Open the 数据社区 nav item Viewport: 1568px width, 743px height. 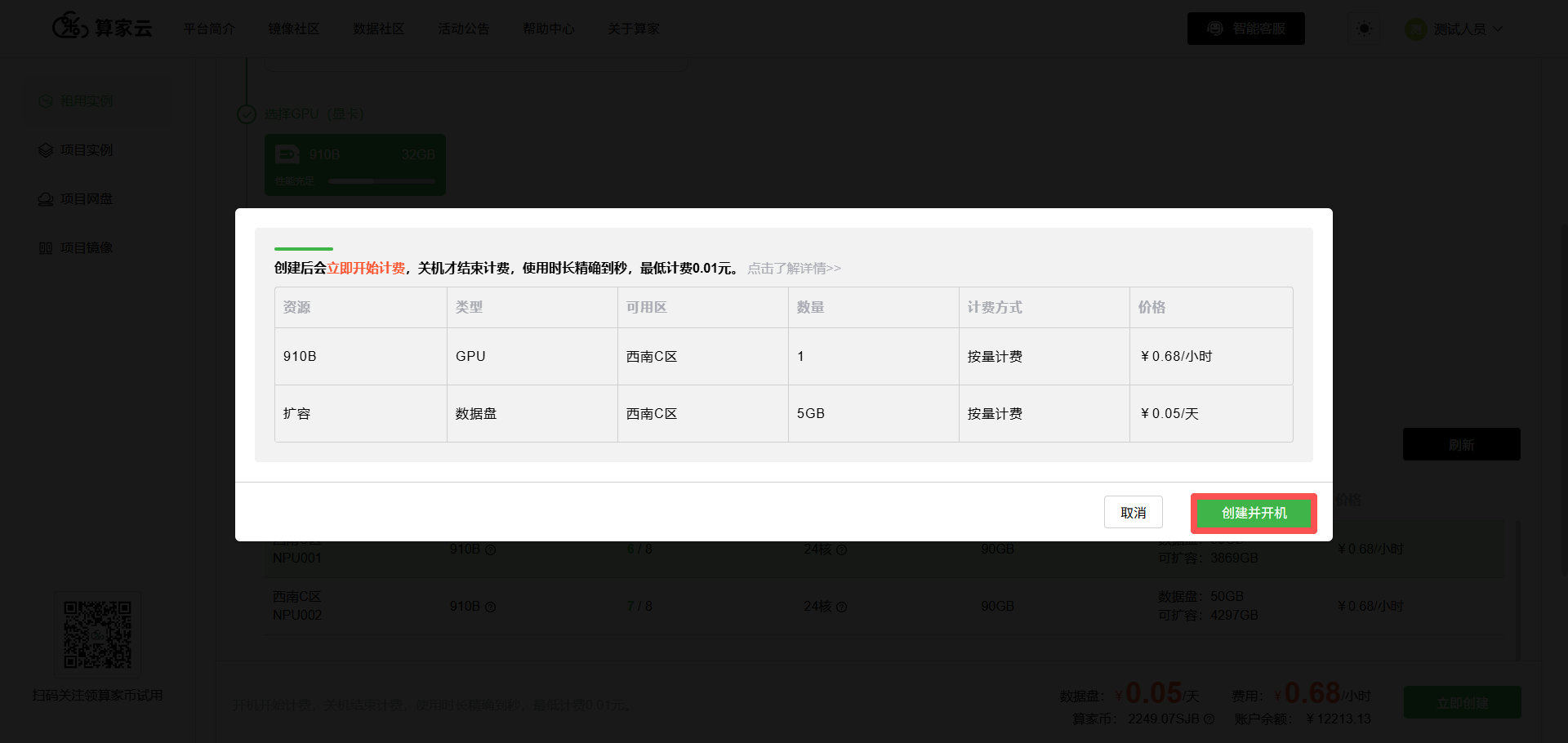379,29
